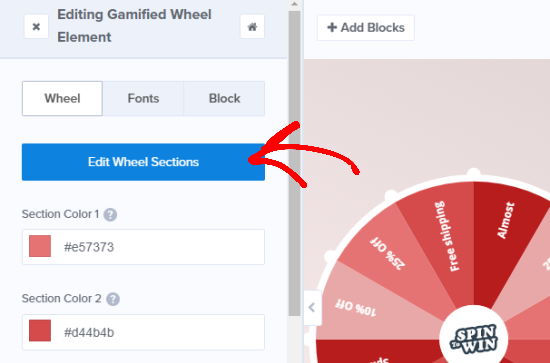Show help for Section Color 2
Screen dimensions: 550x363
pos(113,299)
